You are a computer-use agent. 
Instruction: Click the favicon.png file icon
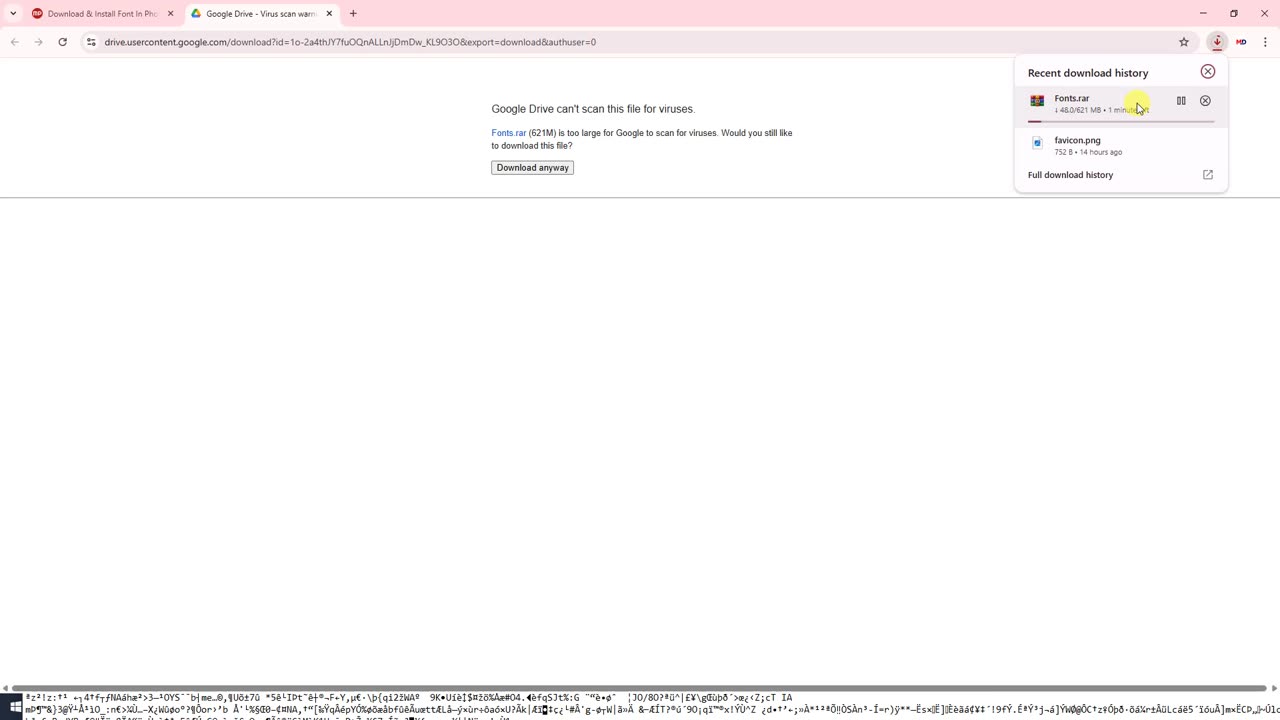pyautogui.click(x=1037, y=143)
